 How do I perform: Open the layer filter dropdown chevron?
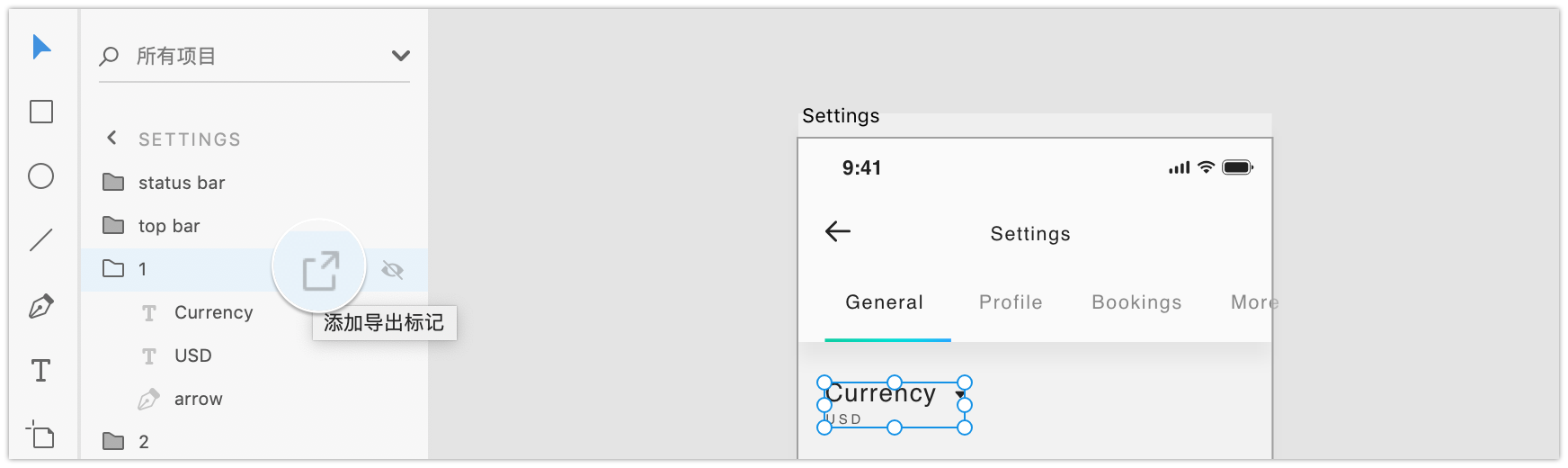coord(401,56)
